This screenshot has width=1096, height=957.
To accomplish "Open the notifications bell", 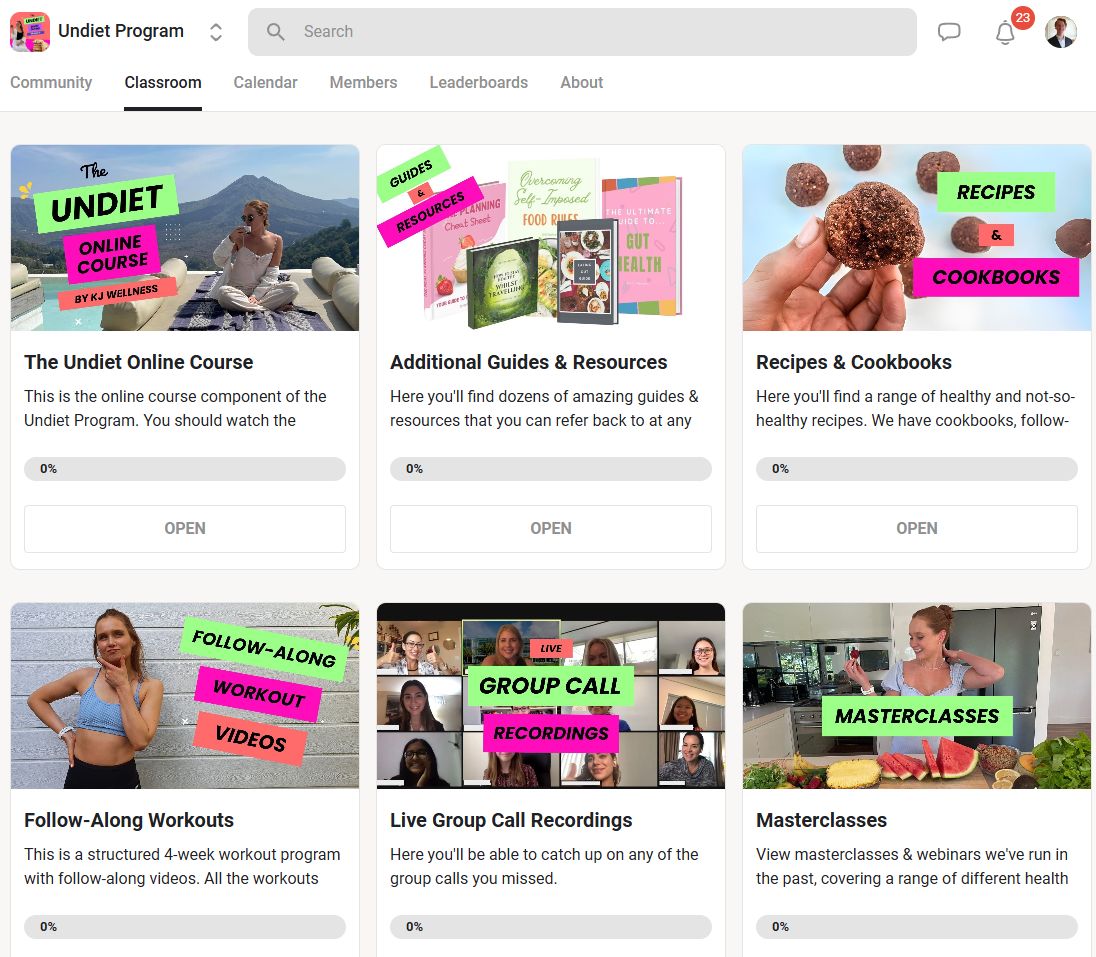I will (x=1005, y=32).
